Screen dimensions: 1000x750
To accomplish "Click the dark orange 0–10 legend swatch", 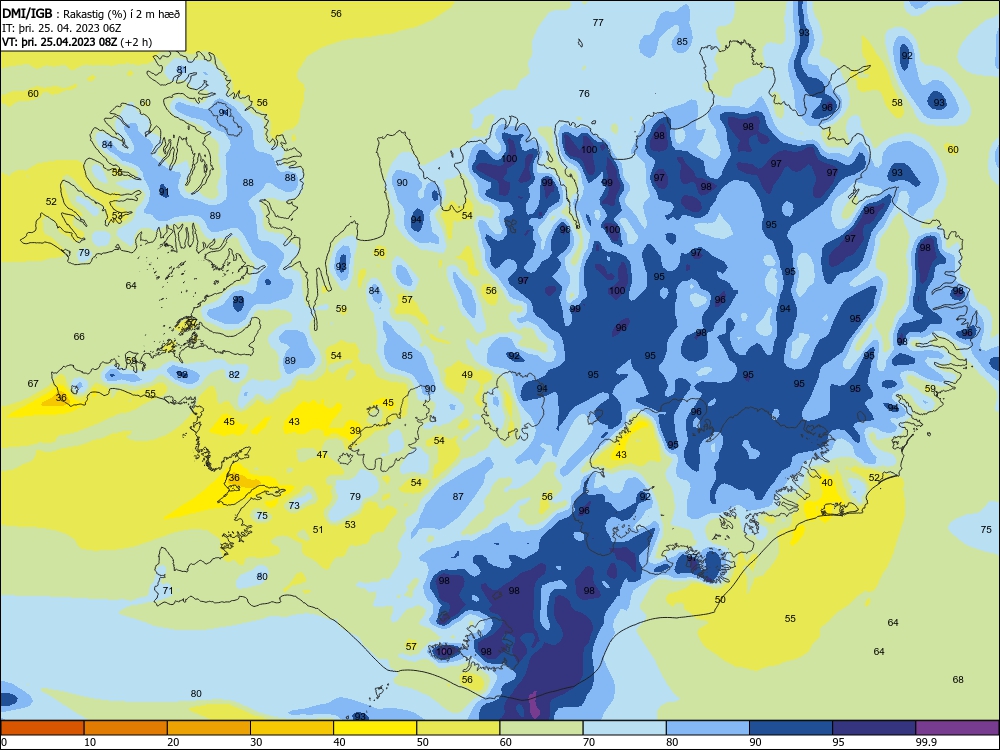I will [42, 728].
